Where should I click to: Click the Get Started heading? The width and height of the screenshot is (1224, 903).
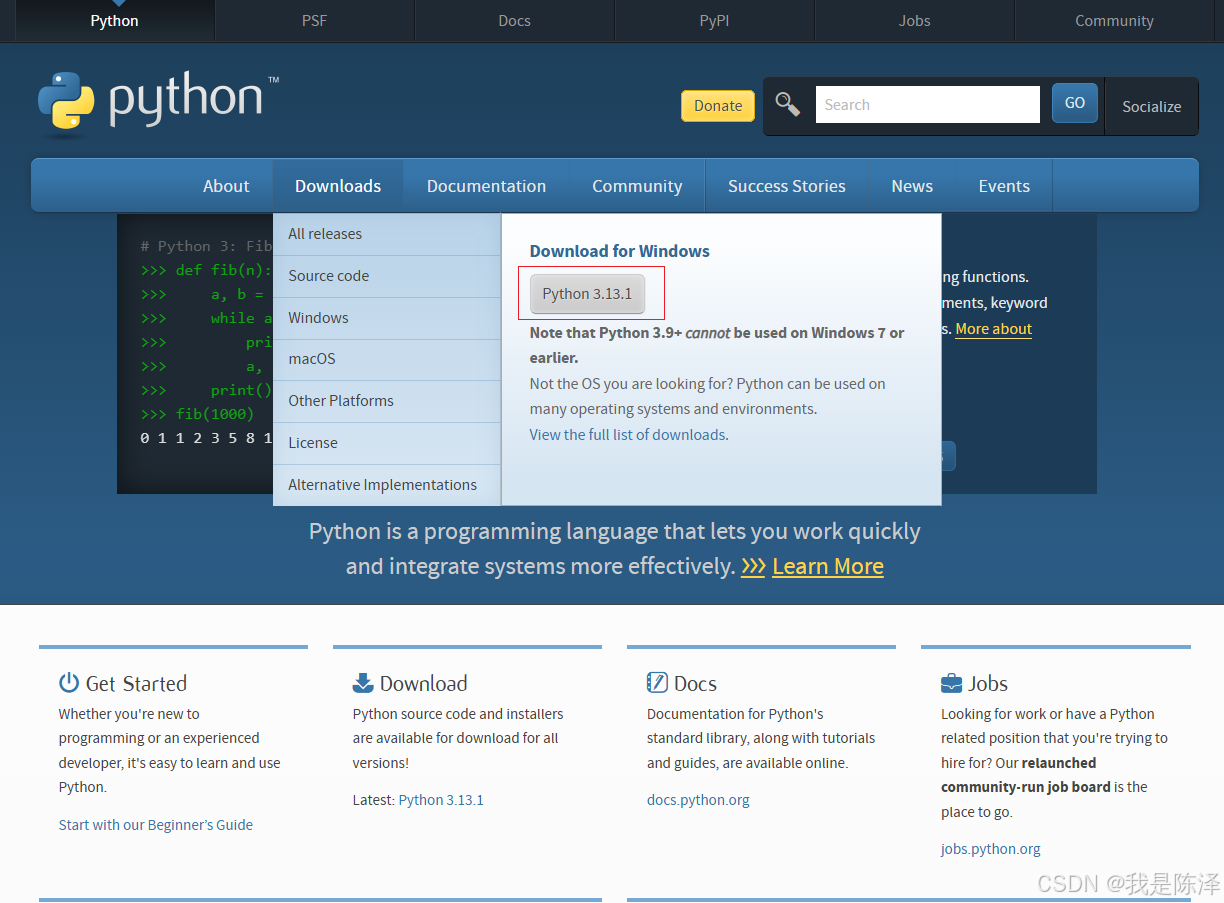pyautogui.click(x=136, y=684)
